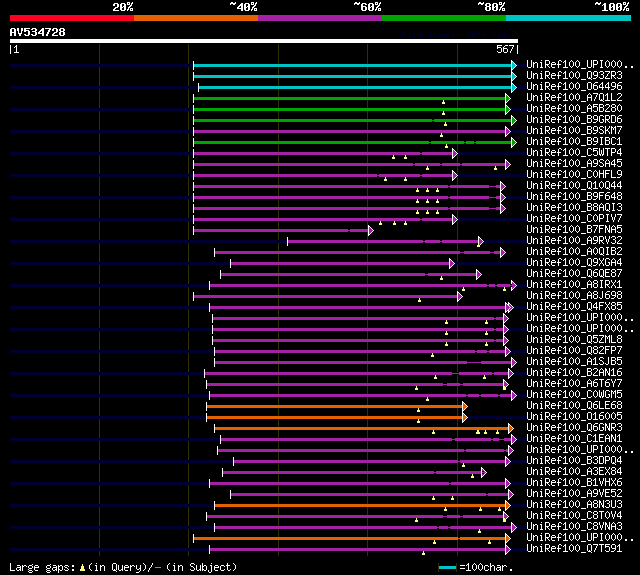Click the UniRef100_A0QIB2 label
Image resolution: width=640 pixels, height=575 pixels.
click(574, 252)
